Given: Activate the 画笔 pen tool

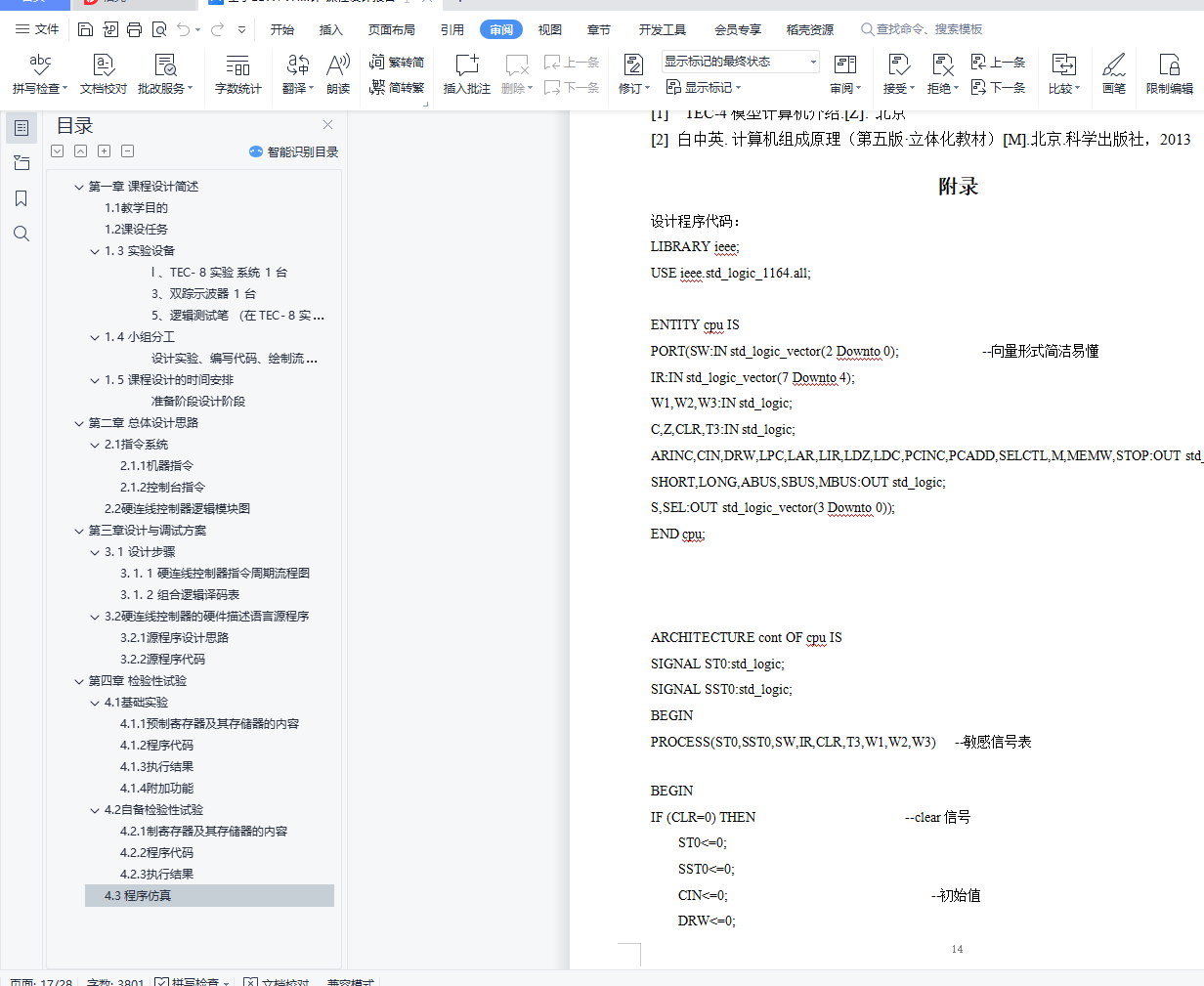Looking at the screenshot, I should coord(1114,74).
